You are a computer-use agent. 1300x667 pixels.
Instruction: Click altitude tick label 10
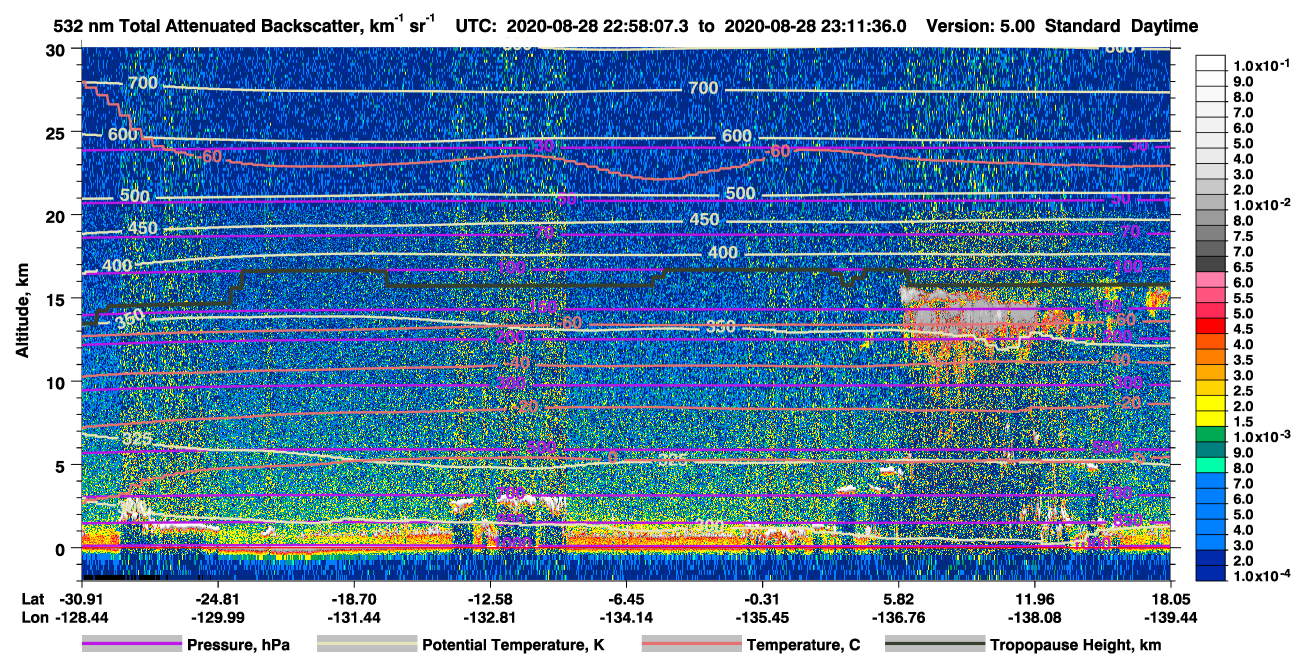coord(58,381)
